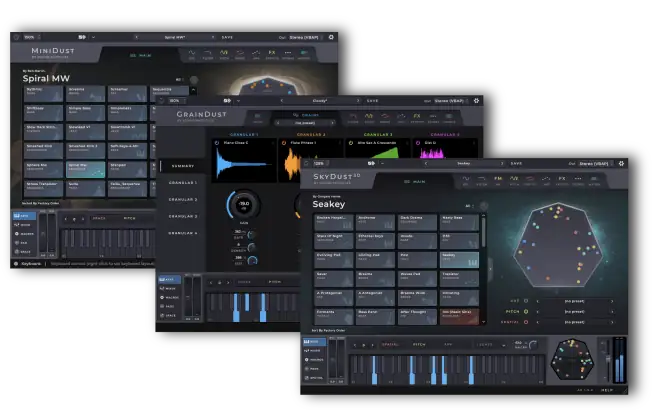Select GRANULAR 1 tab in GrainDust sidebar
Screen dimensions: 660x410
pyautogui.click(x=183, y=183)
